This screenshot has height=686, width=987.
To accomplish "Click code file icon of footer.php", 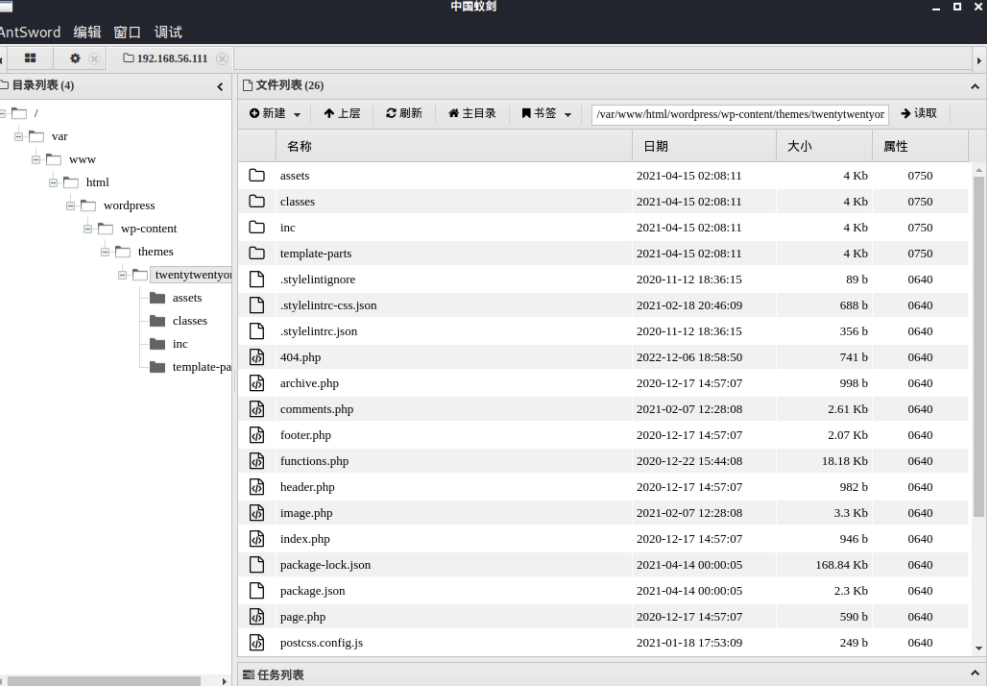I will (257, 435).
